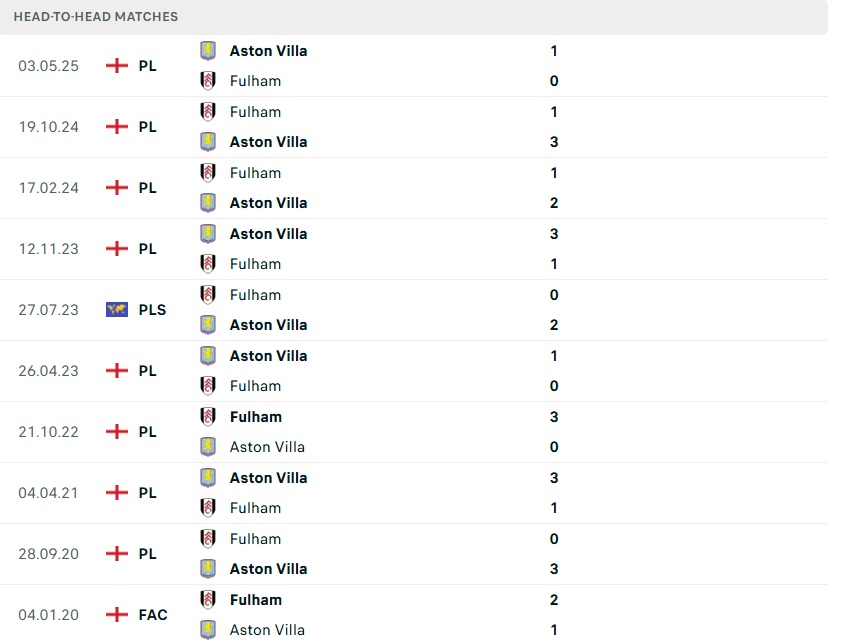The width and height of the screenshot is (841, 644).
Task: Click the Head-to-Head Matches header
Action: [96, 17]
